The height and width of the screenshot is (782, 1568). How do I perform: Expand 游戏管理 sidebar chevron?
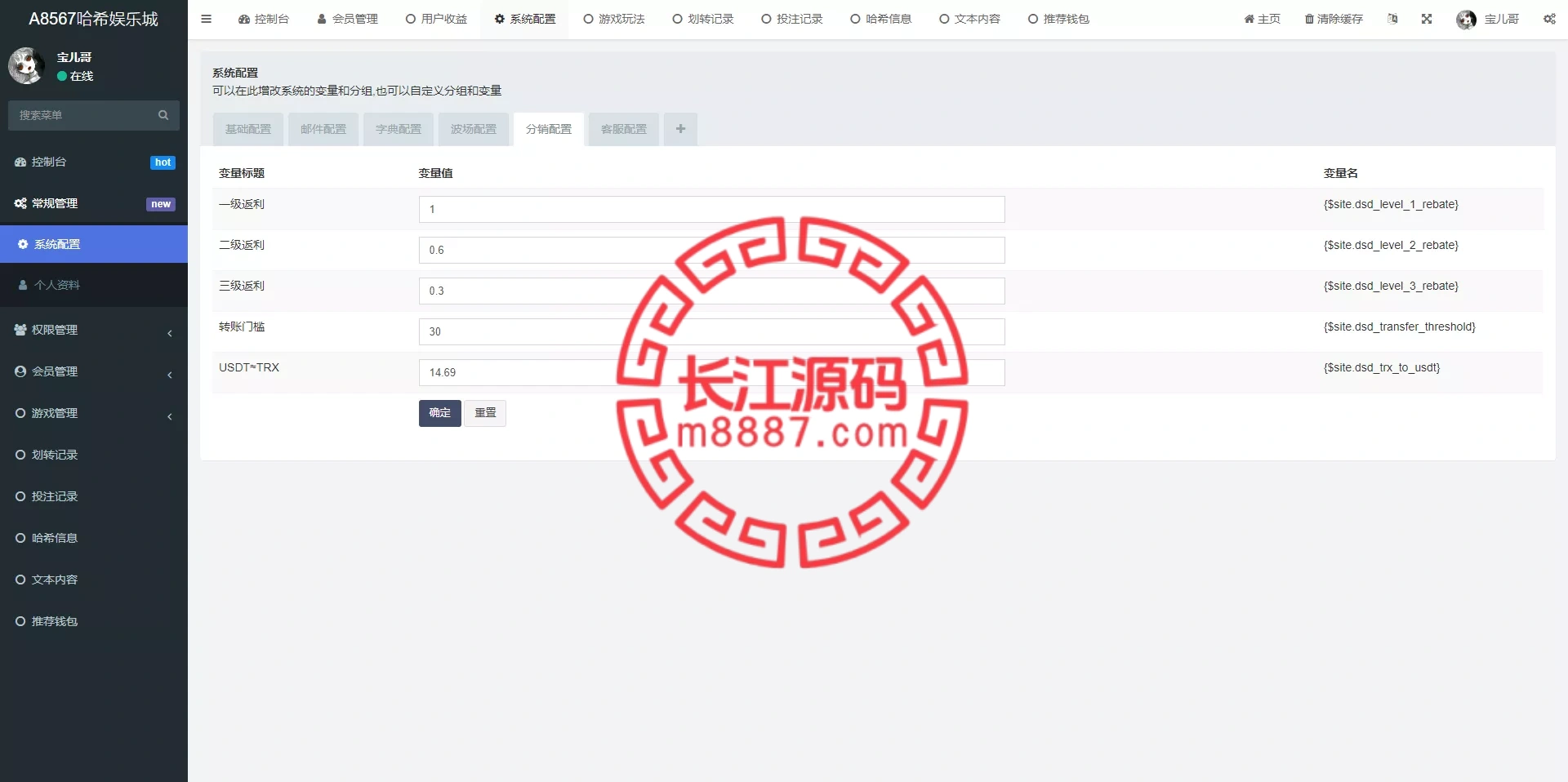click(x=170, y=415)
